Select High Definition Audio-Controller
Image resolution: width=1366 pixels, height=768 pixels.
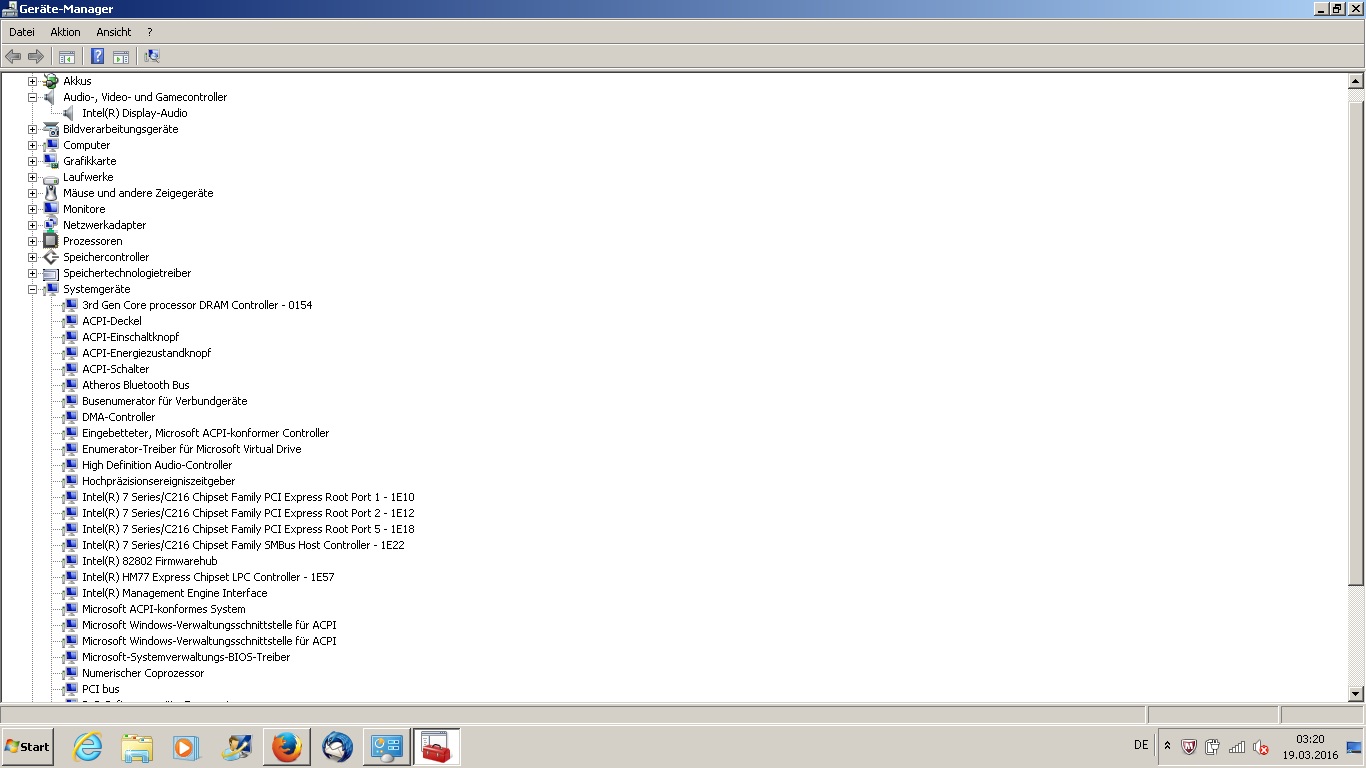pyautogui.click(x=157, y=465)
